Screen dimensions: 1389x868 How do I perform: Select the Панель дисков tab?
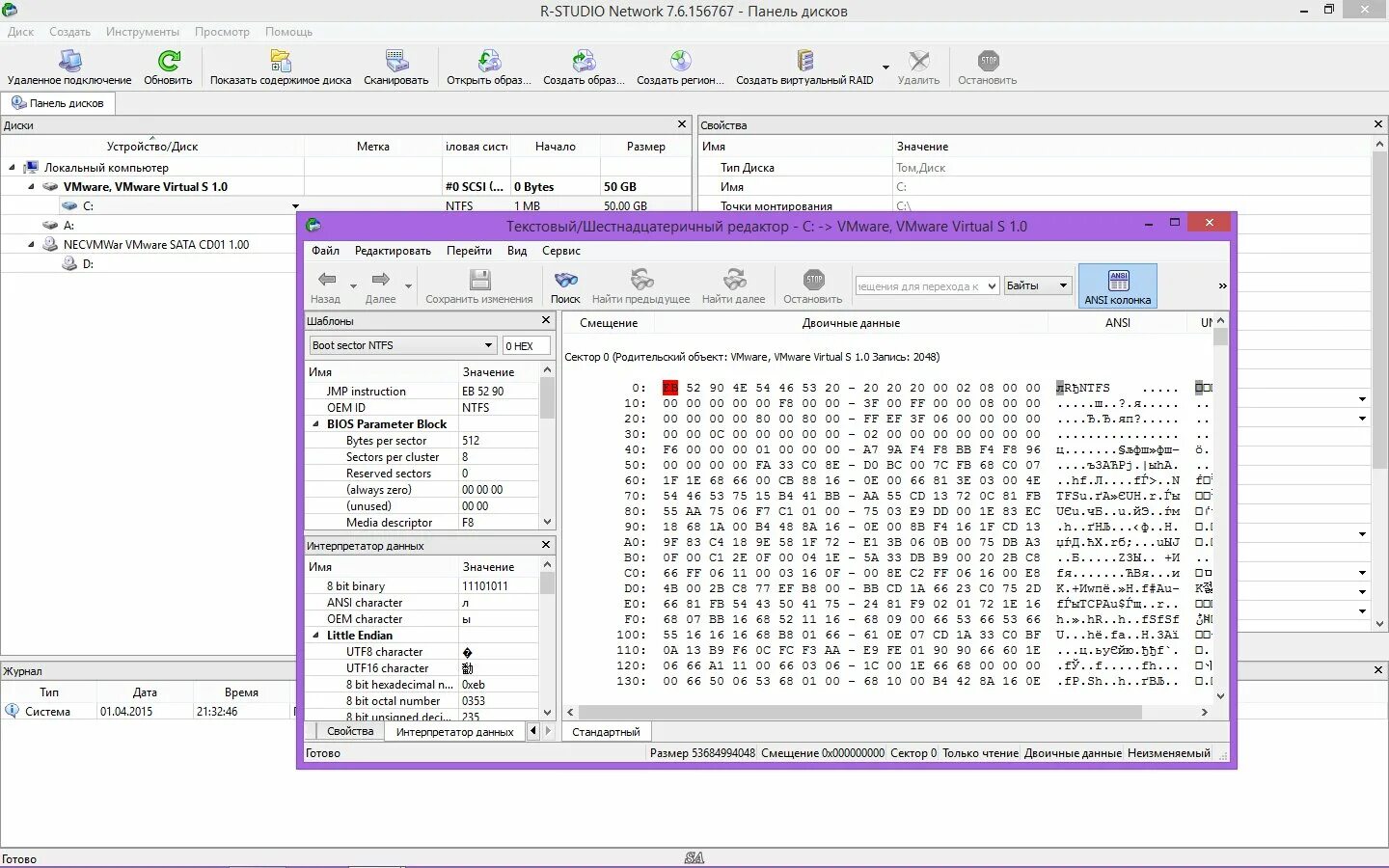point(58,103)
